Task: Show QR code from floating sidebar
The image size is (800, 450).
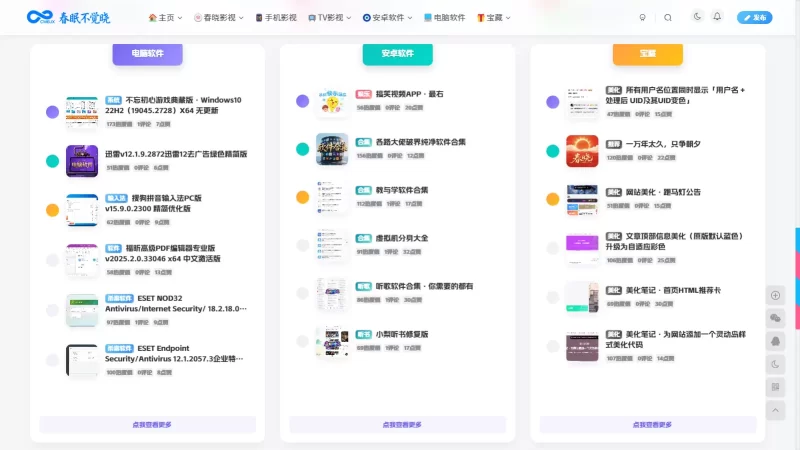Action: pos(776,387)
